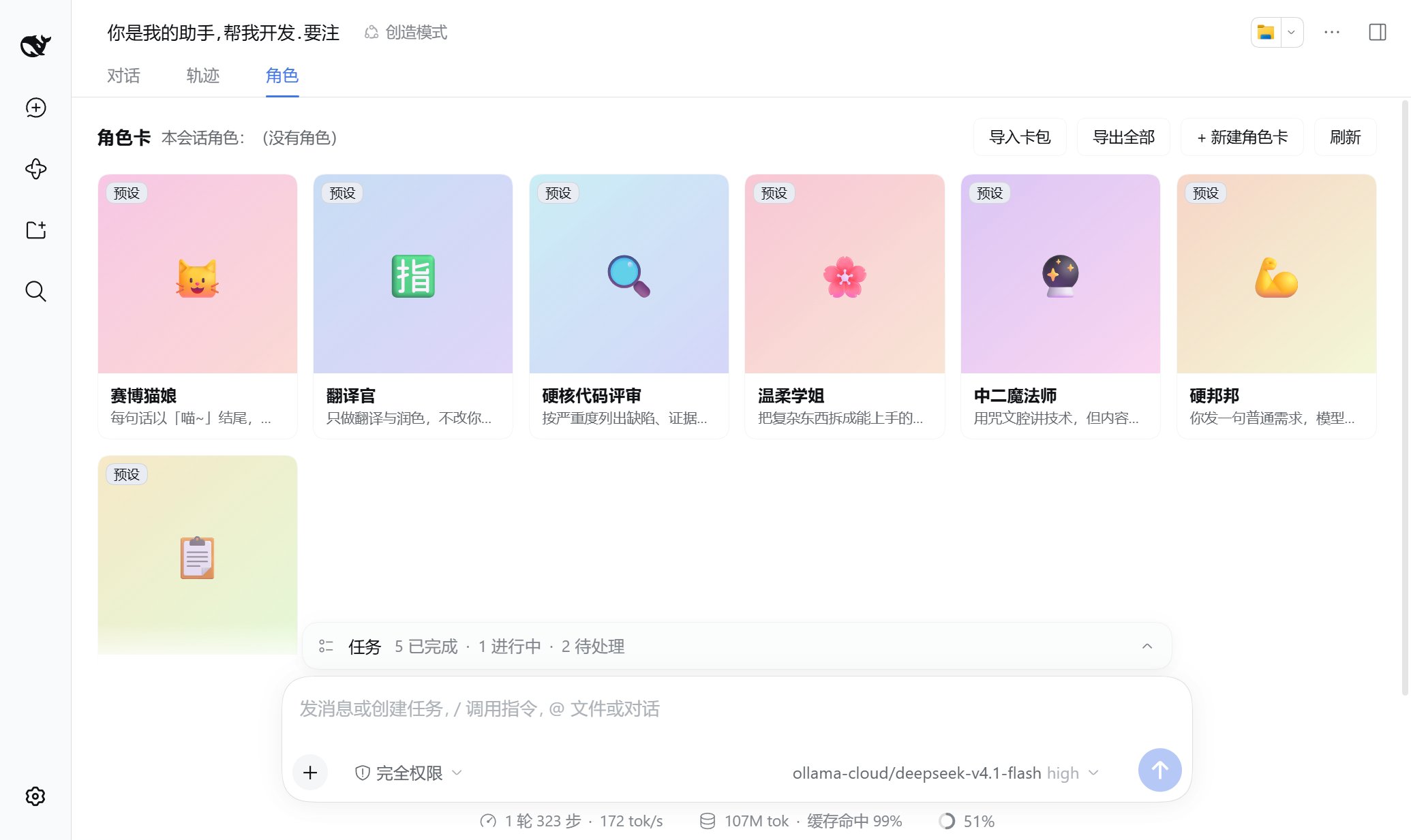Select the 赛博猫娘 role card
Image resolution: width=1411 pixels, height=840 pixels.
pos(198,307)
